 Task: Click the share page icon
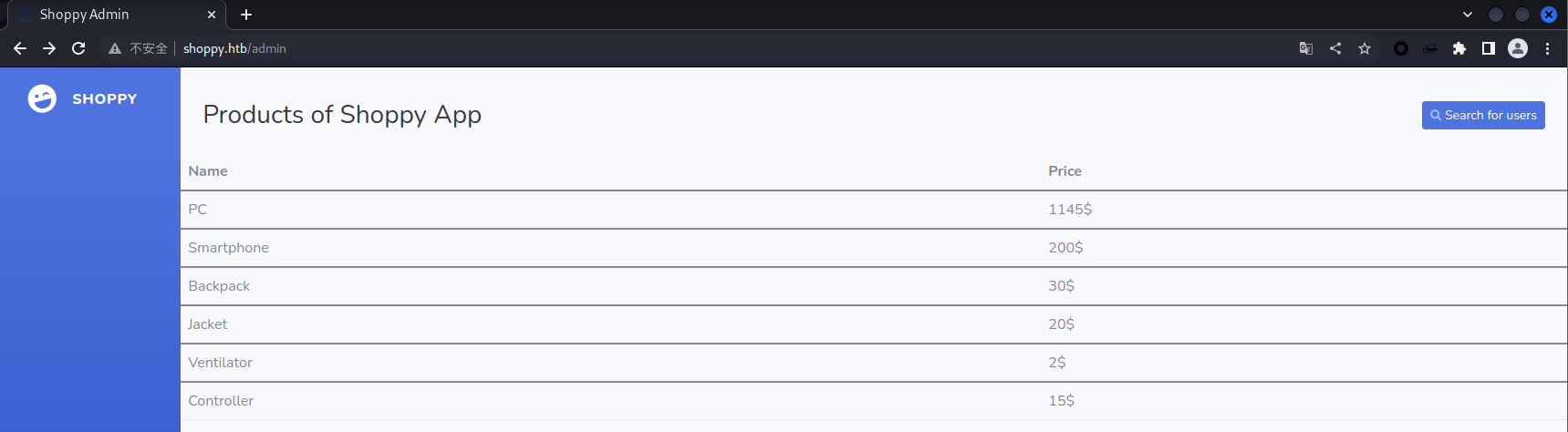pyautogui.click(x=1335, y=48)
